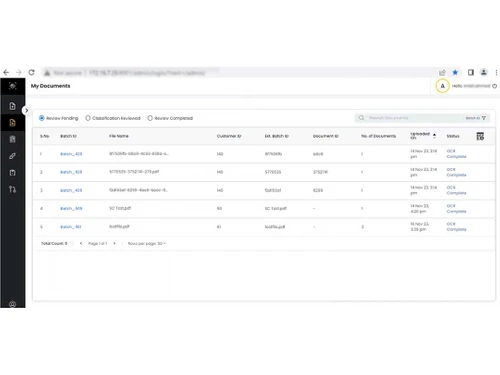Click the Total Count label in footer
Image resolution: width=500 pixels, height=375 pixels.
point(54,243)
